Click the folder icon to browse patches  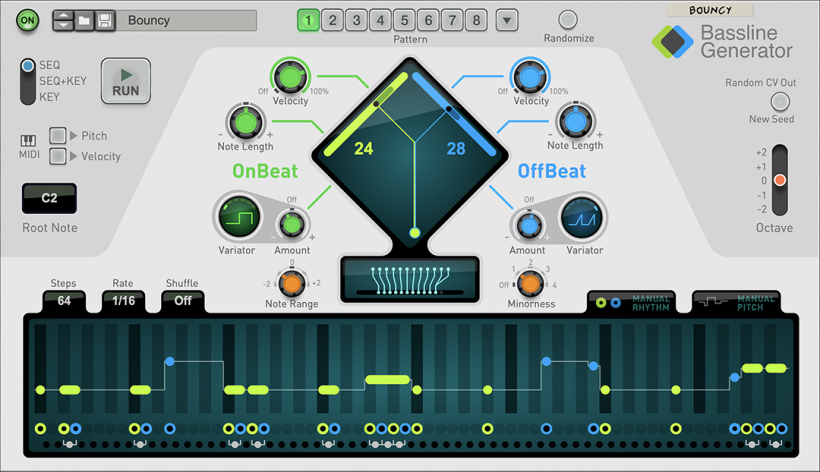tap(84, 20)
